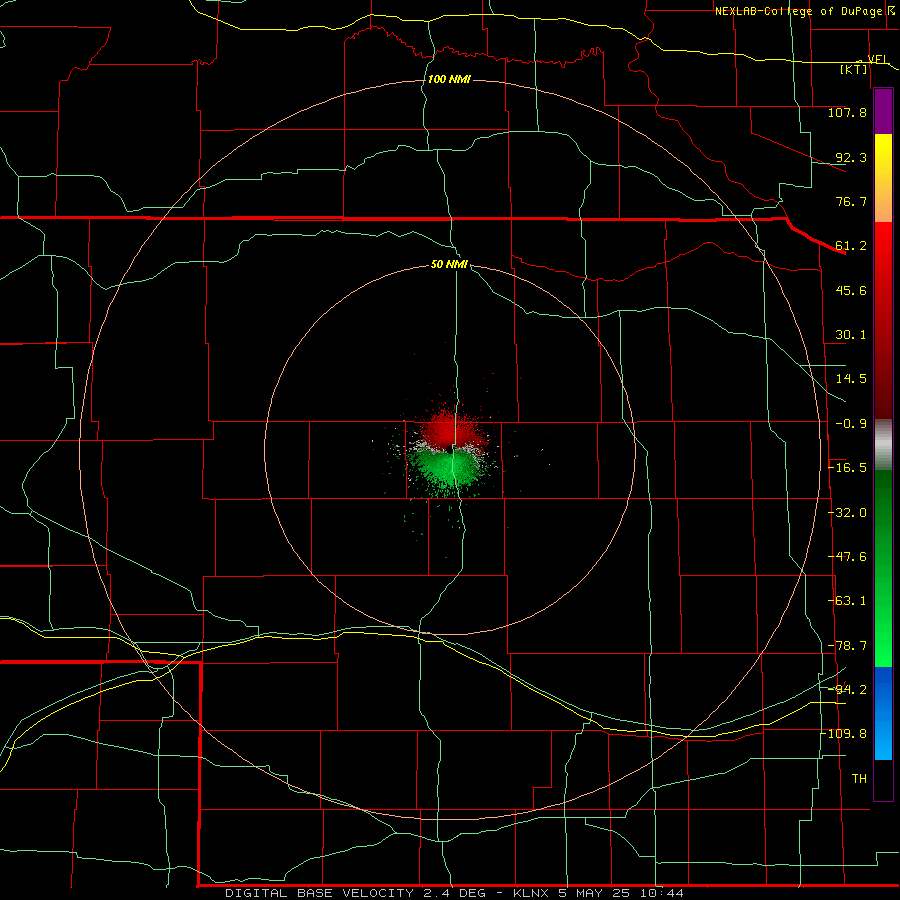900x900 pixels.
Task: Click the 50 NMI range ring label
Action: tap(449, 264)
